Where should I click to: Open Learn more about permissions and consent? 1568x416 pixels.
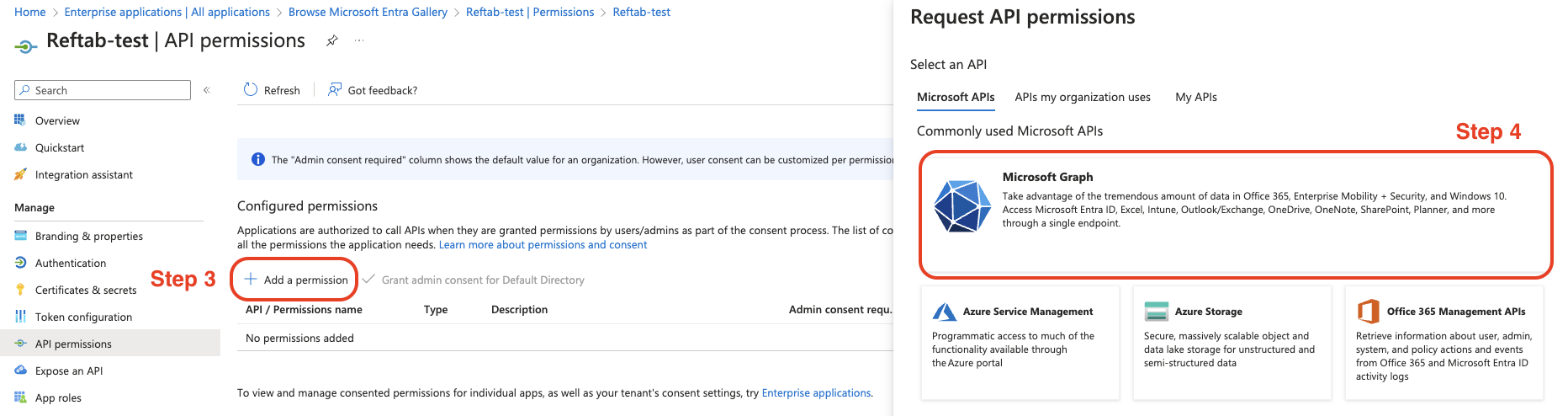[543, 244]
